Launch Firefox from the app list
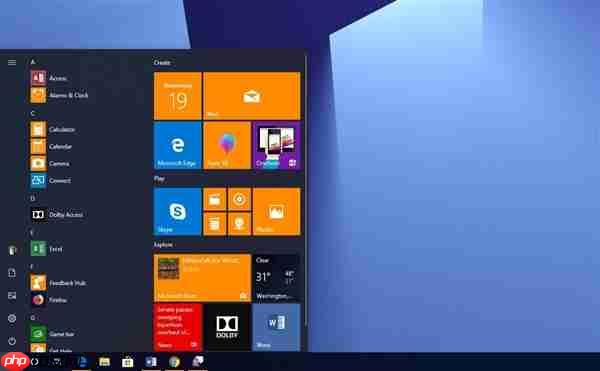Viewport: 600px width, 371px height. click(48, 300)
